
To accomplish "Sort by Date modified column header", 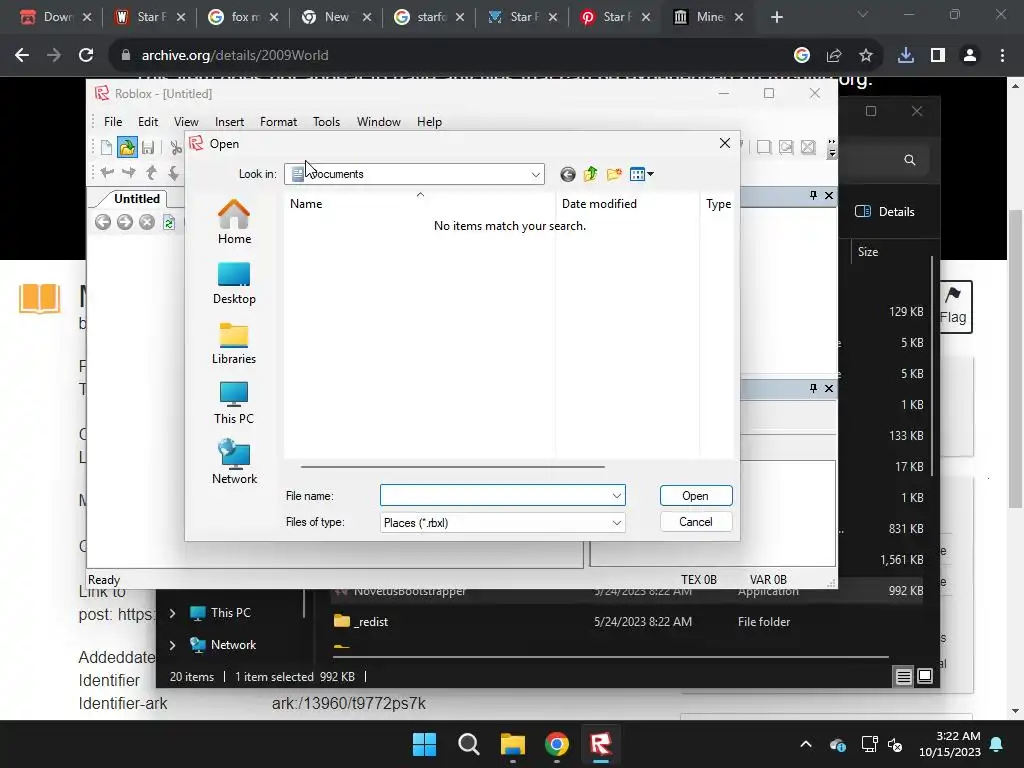I will [x=627, y=204].
